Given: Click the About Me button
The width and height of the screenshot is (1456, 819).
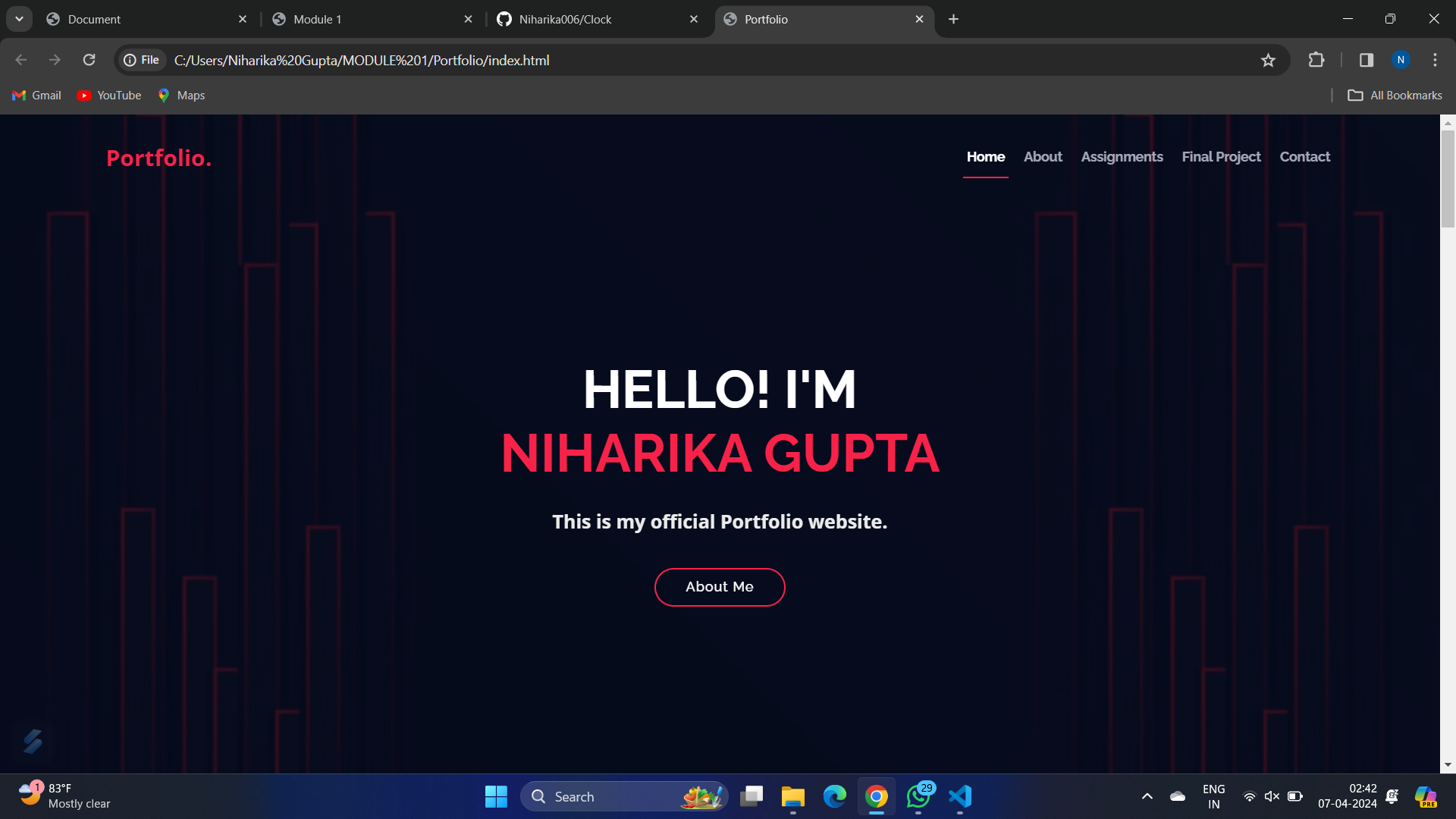Looking at the screenshot, I should tap(719, 587).
